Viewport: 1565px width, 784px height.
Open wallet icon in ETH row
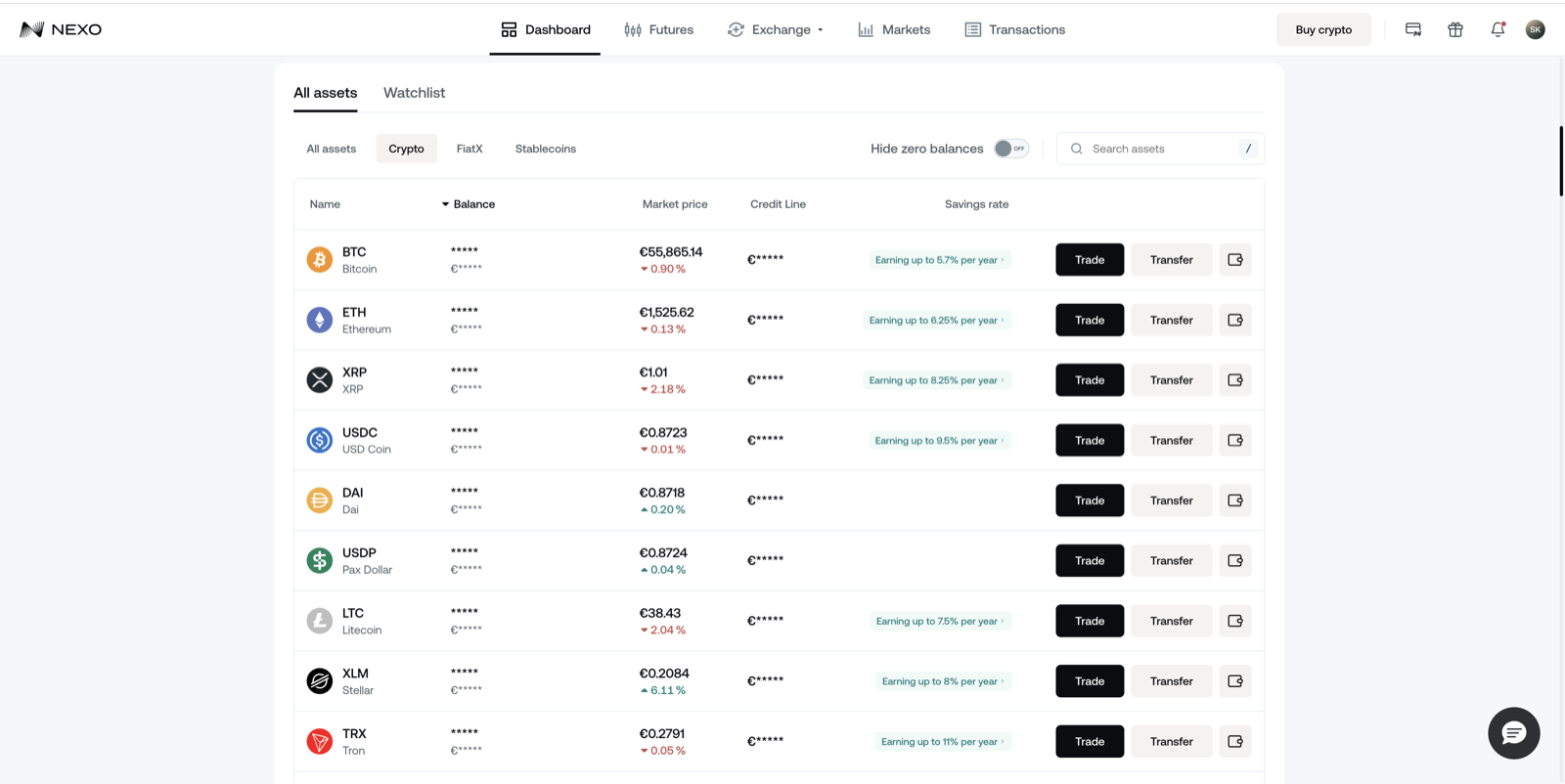pos(1235,320)
